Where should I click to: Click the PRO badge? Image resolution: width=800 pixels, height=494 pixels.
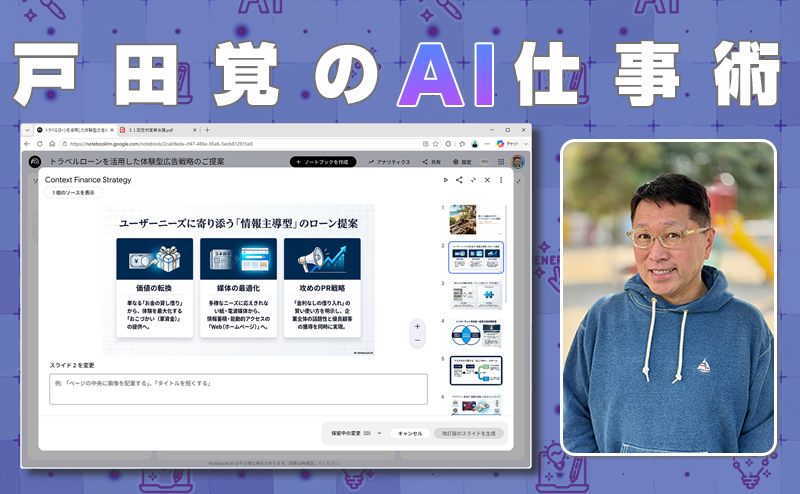[485, 162]
